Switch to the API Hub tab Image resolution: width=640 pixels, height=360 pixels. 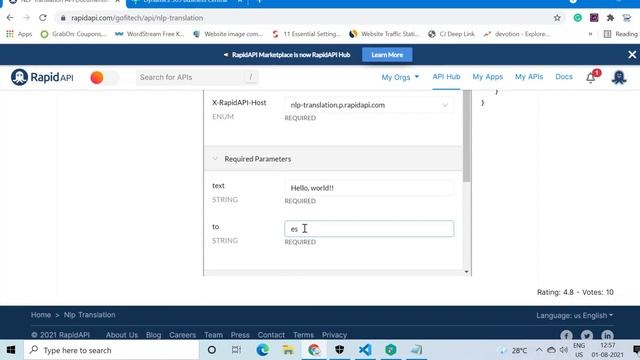coord(446,77)
